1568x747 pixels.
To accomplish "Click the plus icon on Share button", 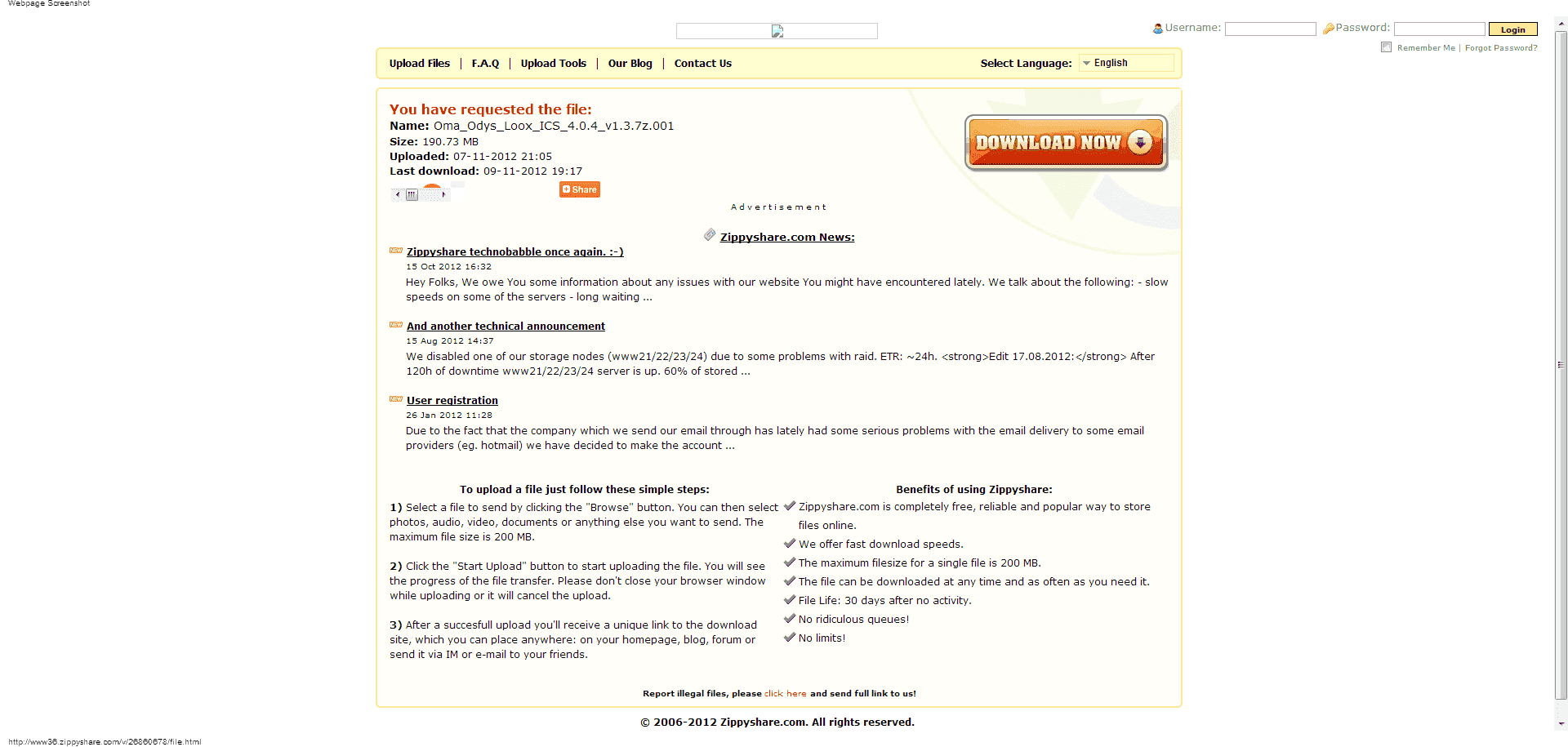I will click(566, 189).
